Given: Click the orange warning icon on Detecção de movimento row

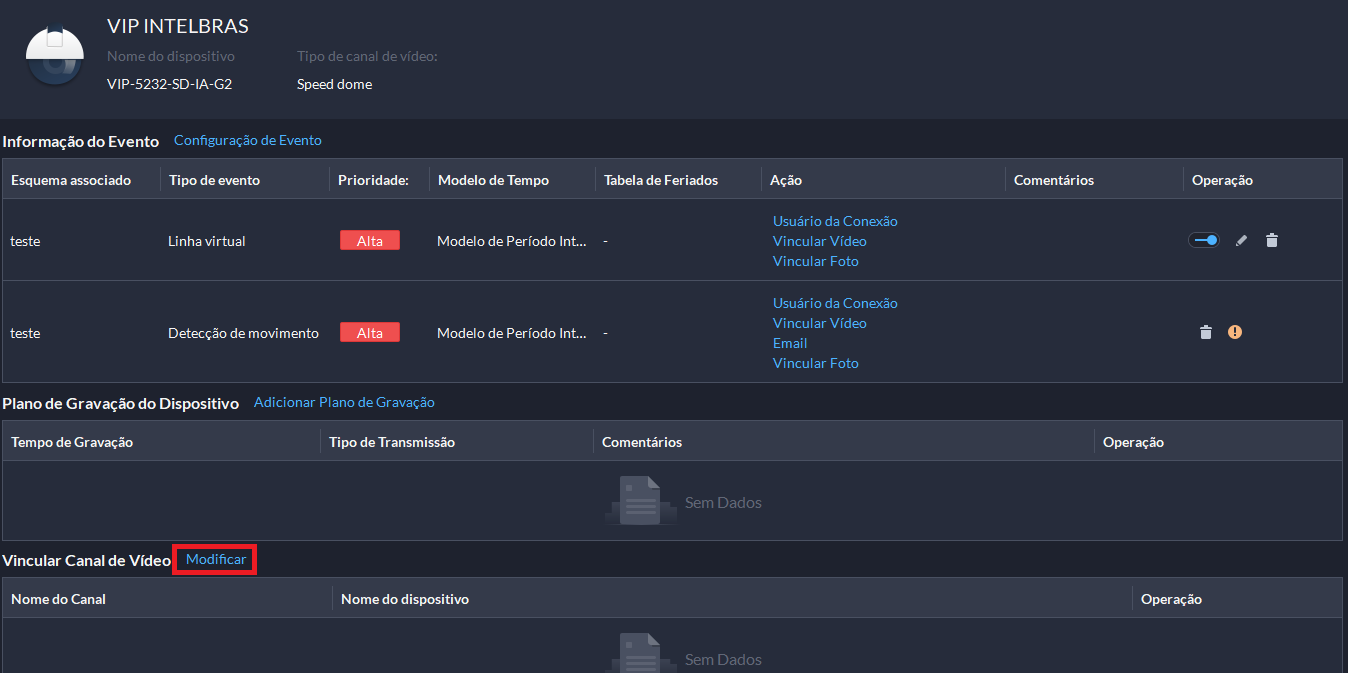Looking at the screenshot, I should tap(1235, 332).
